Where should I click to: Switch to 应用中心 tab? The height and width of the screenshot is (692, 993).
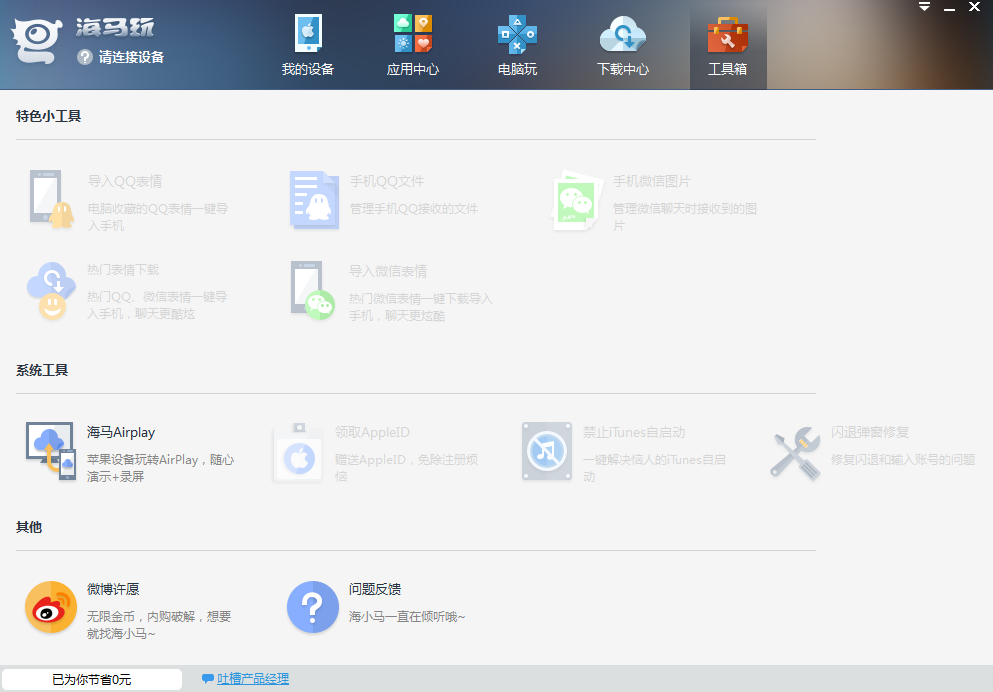[413, 45]
